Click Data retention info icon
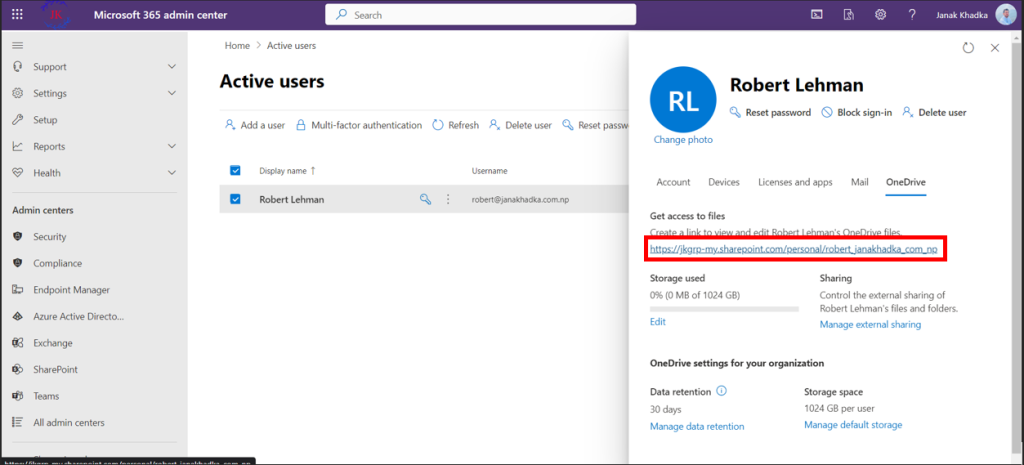The image size is (1024, 465). click(x=722, y=391)
